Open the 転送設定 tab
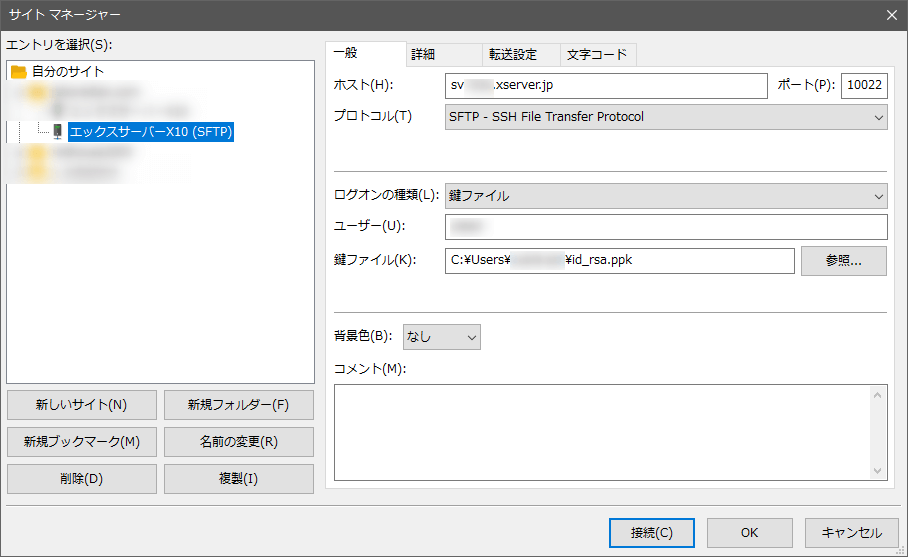908x557 pixels. pos(512,55)
